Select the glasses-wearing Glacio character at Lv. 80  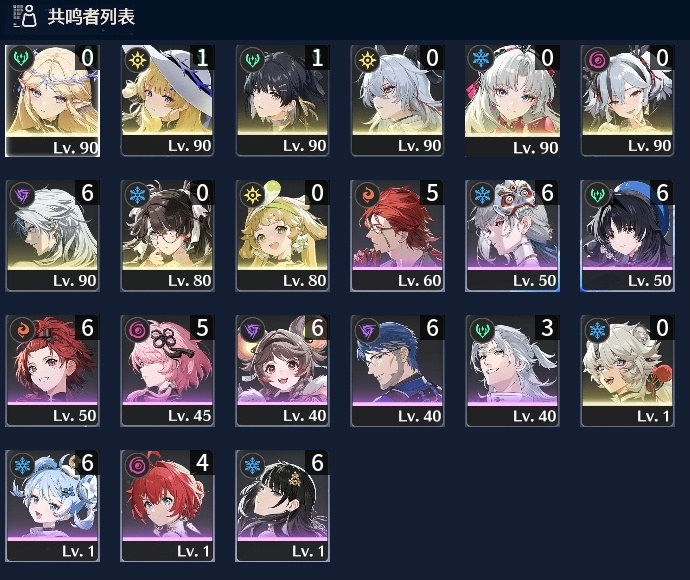pos(167,235)
